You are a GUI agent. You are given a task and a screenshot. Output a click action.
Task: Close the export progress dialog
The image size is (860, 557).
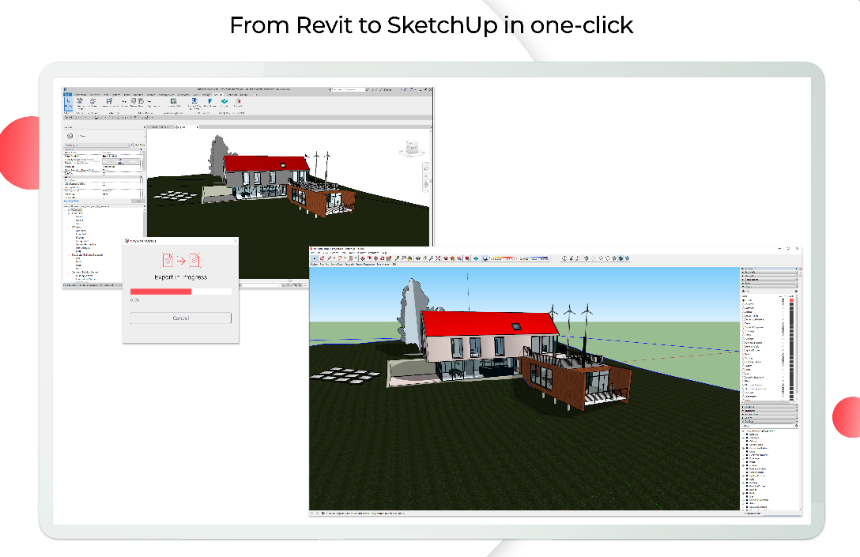point(235,241)
